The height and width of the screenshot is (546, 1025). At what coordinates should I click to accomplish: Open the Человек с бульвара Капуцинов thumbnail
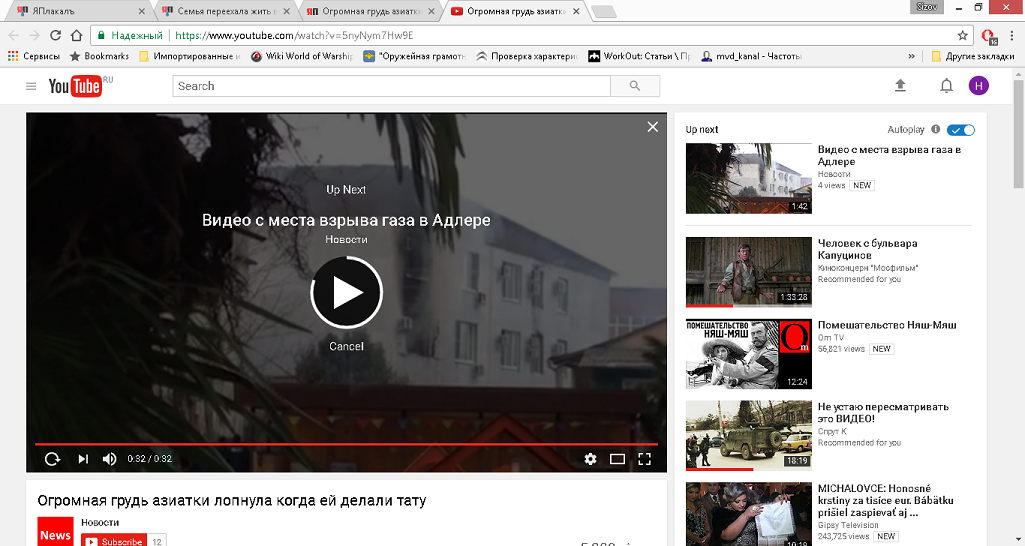(x=748, y=270)
